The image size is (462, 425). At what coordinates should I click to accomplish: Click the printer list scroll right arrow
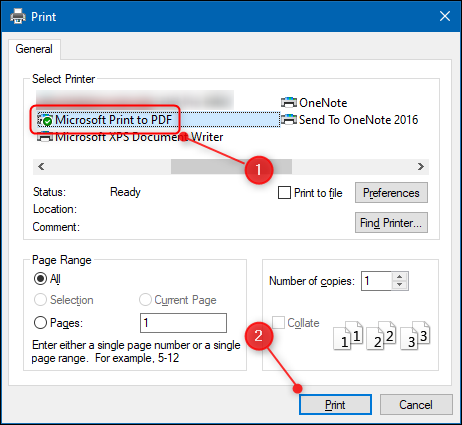point(421,166)
